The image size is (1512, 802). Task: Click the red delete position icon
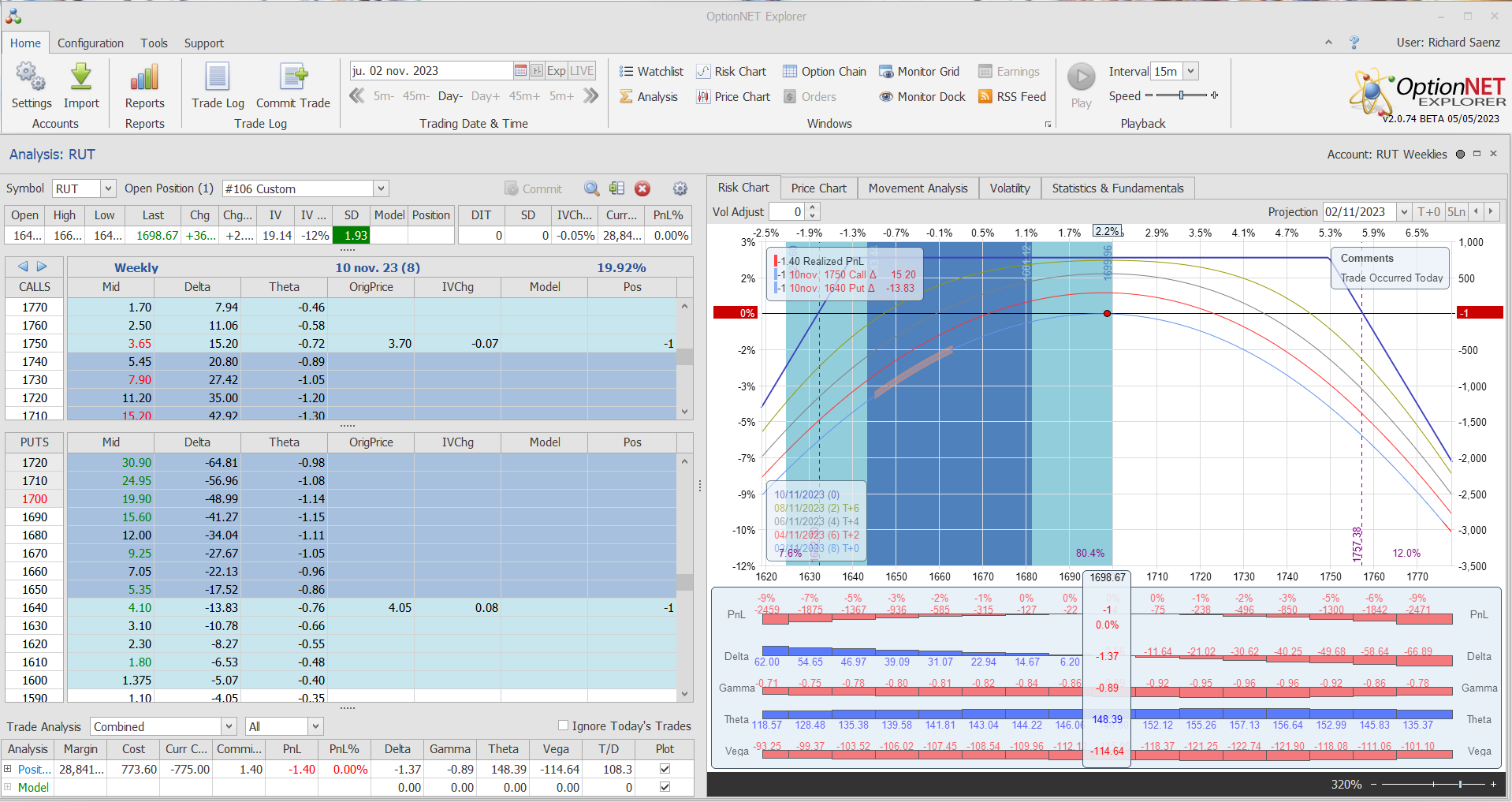tap(642, 188)
